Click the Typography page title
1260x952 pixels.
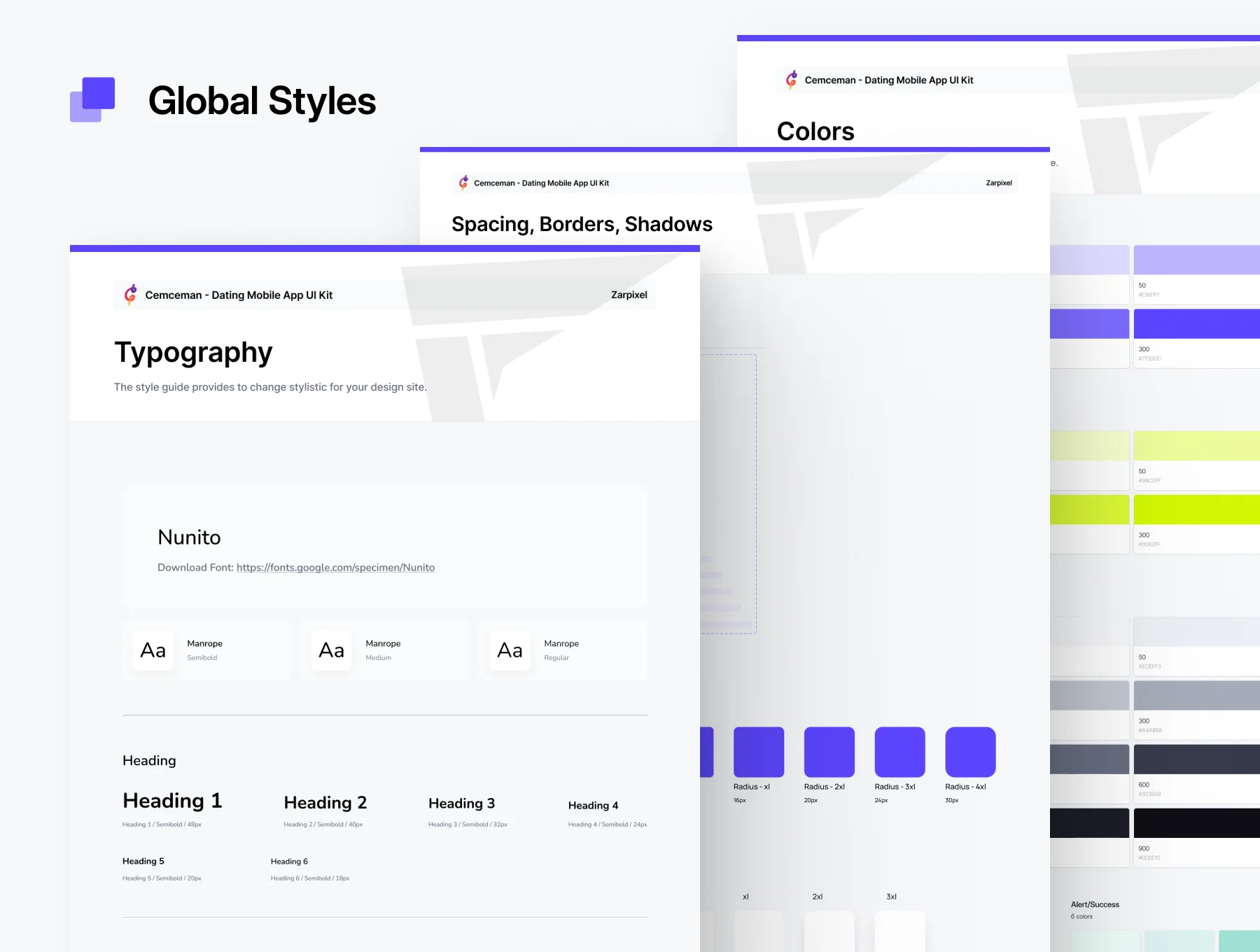pyautogui.click(x=193, y=352)
